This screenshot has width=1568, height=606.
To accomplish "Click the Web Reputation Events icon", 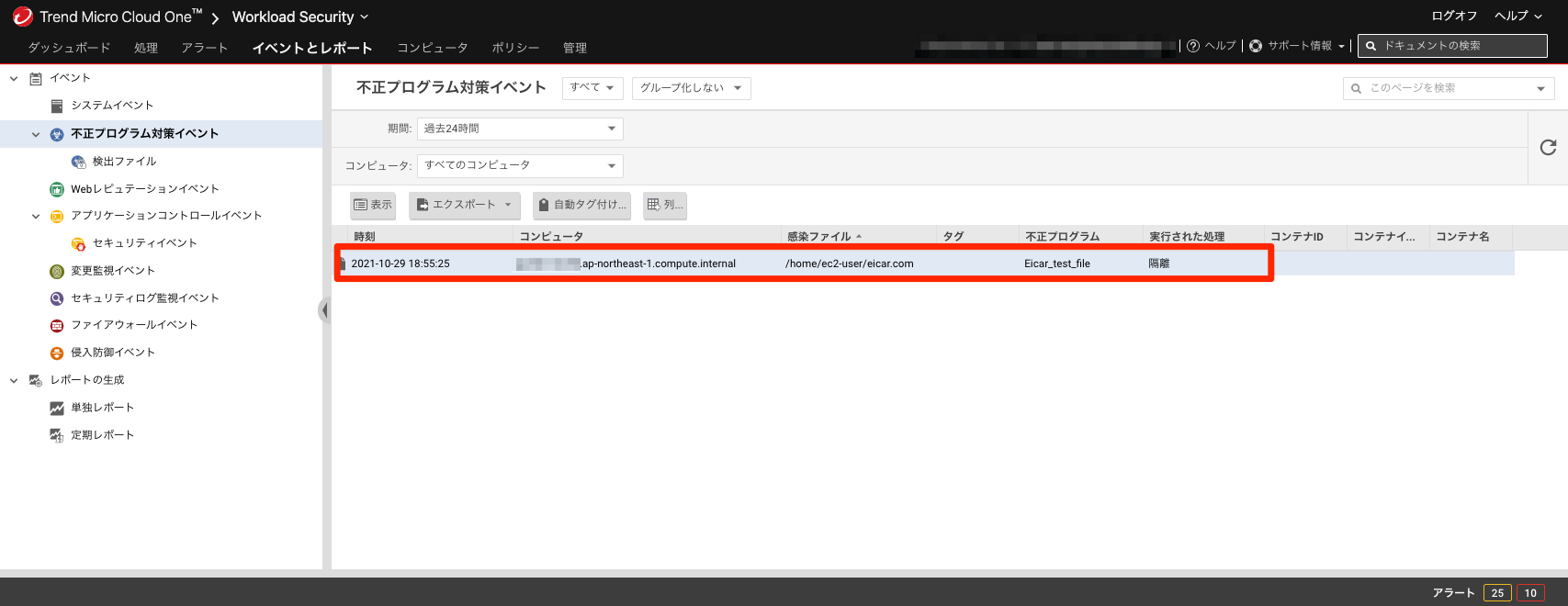I will [57, 189].
